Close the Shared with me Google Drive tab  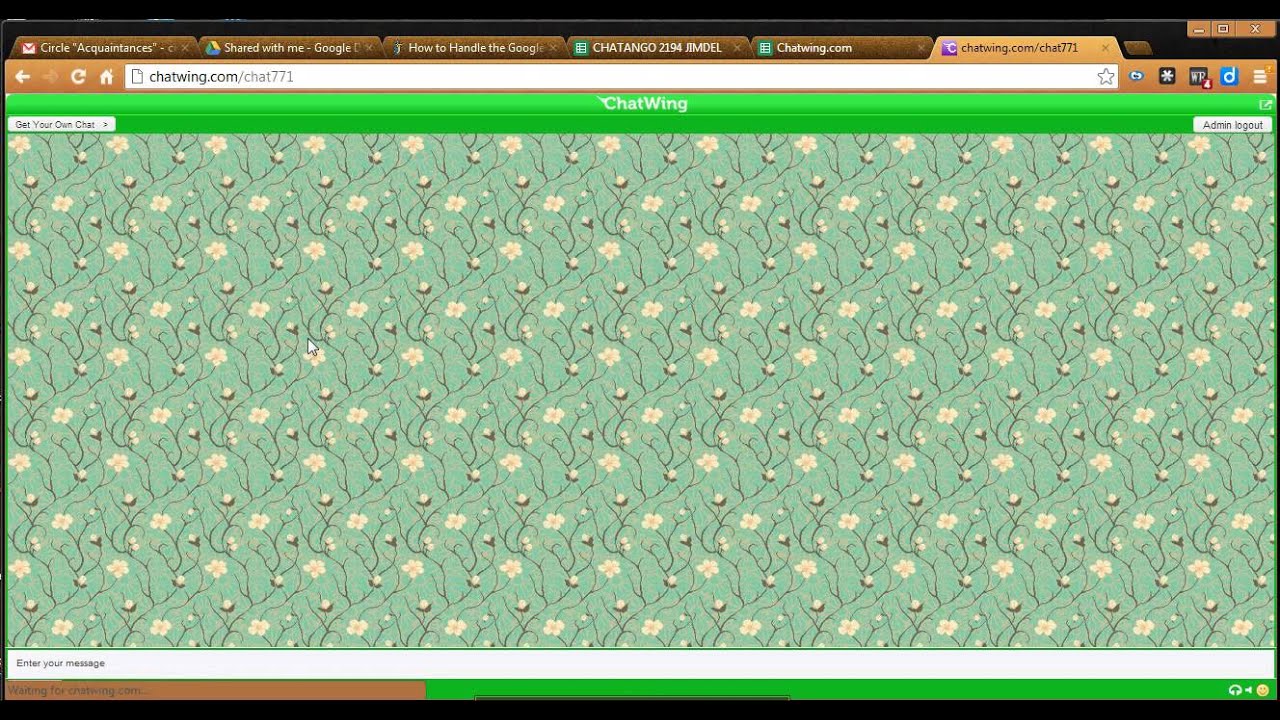point(369,48)
